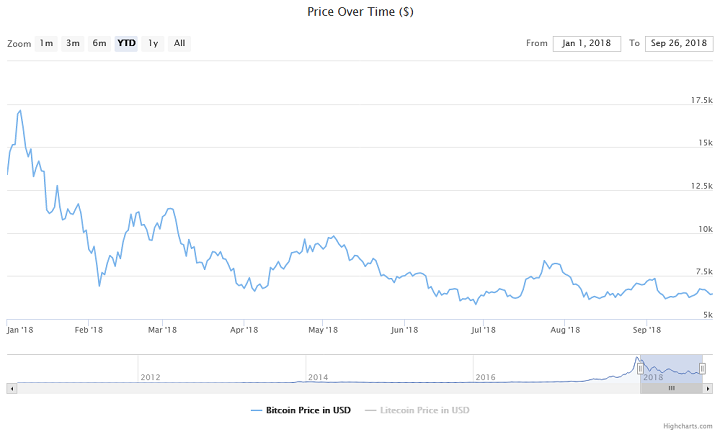Click the 2014 label in navigator
720x432 pixels.
coord(318,377)
